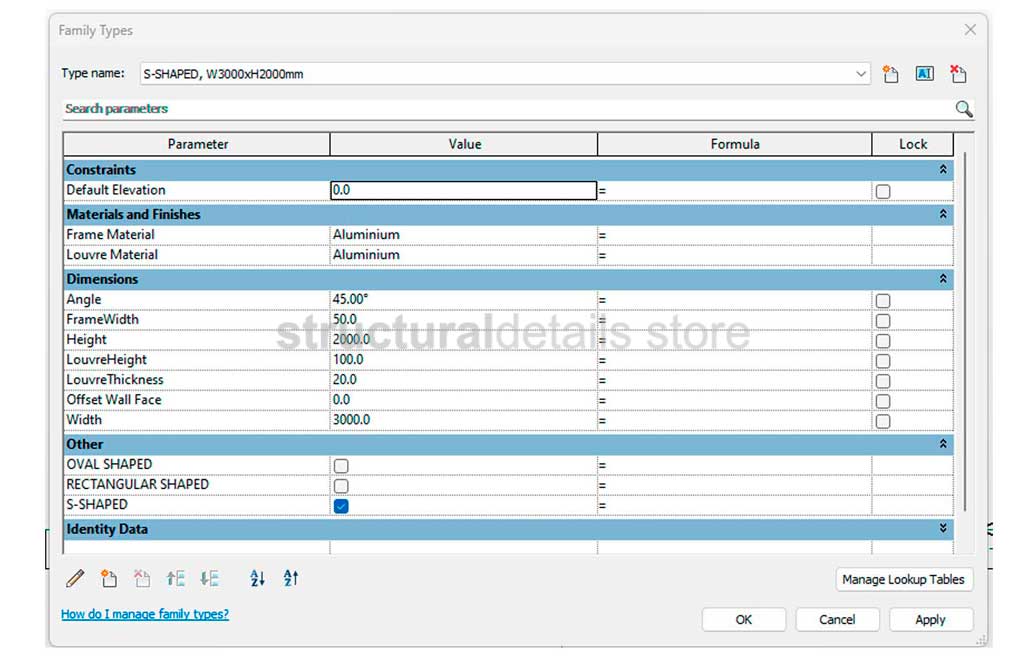Image resolution: width=1024 pixels, height=662 pixels.
Task: Open the Type name dropdown
Action: [x=861, y=74]
